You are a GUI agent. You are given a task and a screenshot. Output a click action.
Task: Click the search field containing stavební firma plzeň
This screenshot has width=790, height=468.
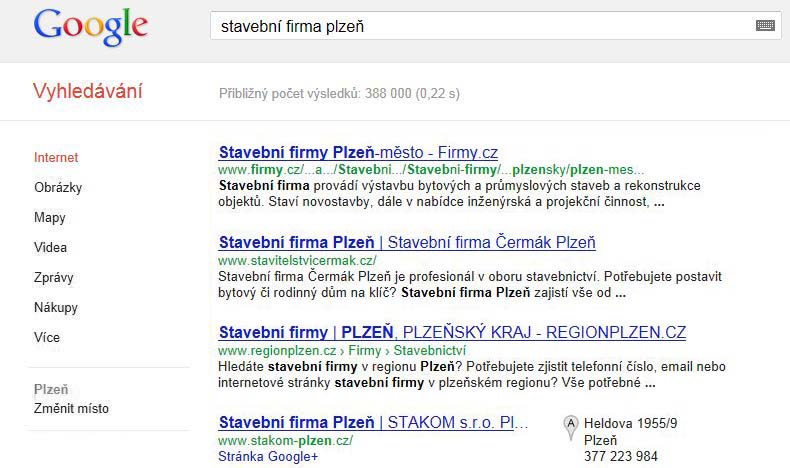tap(496, 26)
